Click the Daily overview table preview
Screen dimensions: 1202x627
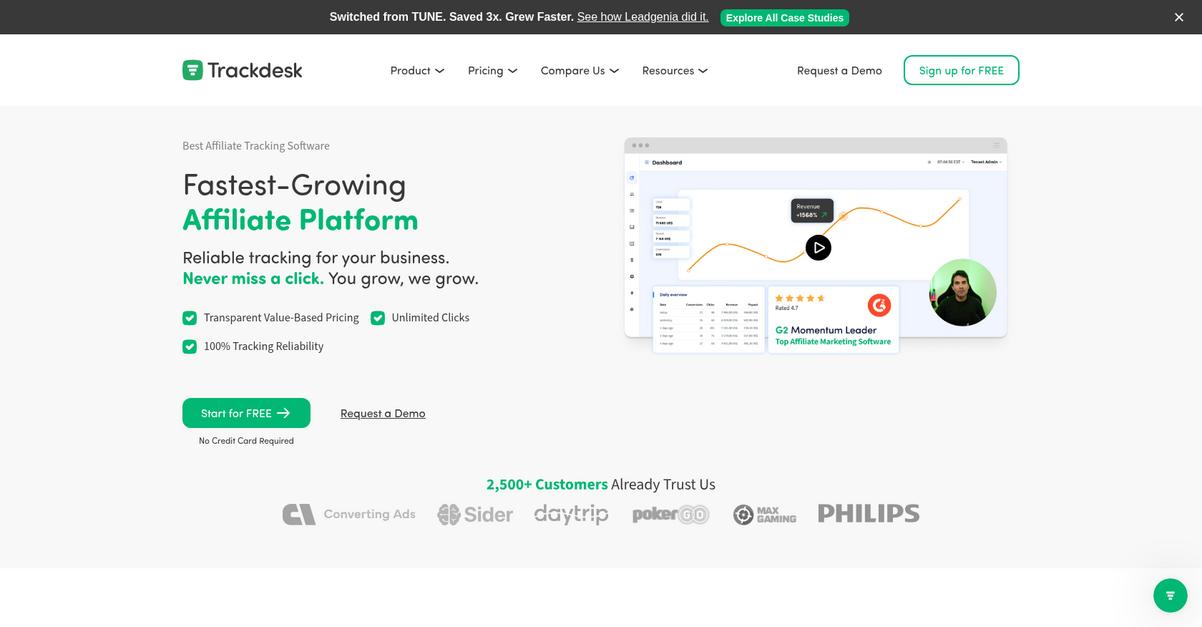coord(708,320)
